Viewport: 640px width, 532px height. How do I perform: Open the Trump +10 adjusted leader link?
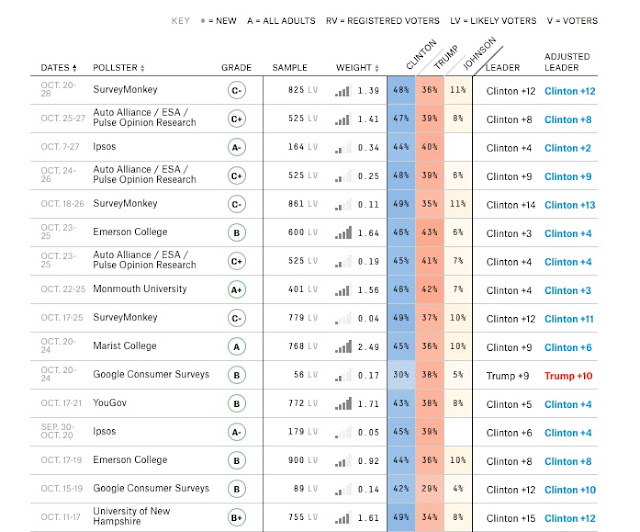click(x=568, y=376)
